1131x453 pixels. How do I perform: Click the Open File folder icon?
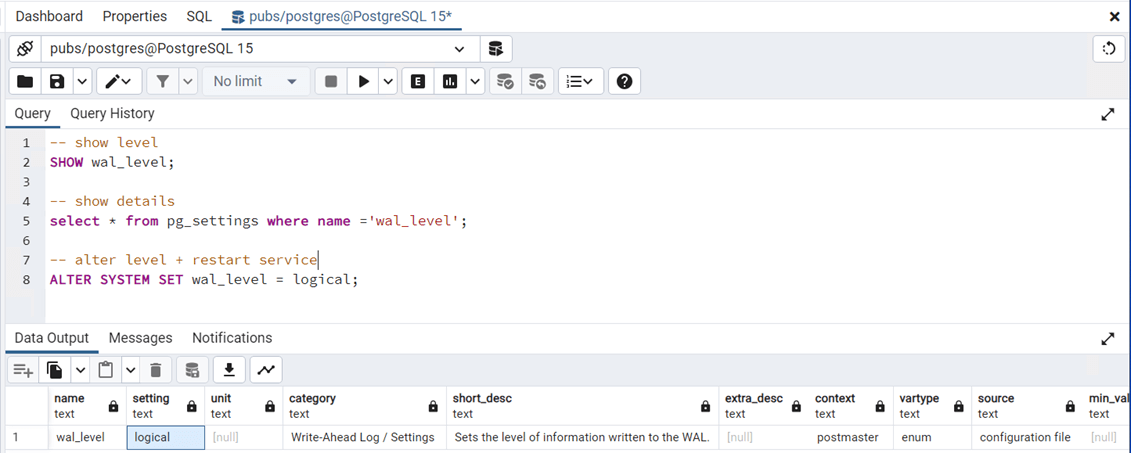coord(25,82)
